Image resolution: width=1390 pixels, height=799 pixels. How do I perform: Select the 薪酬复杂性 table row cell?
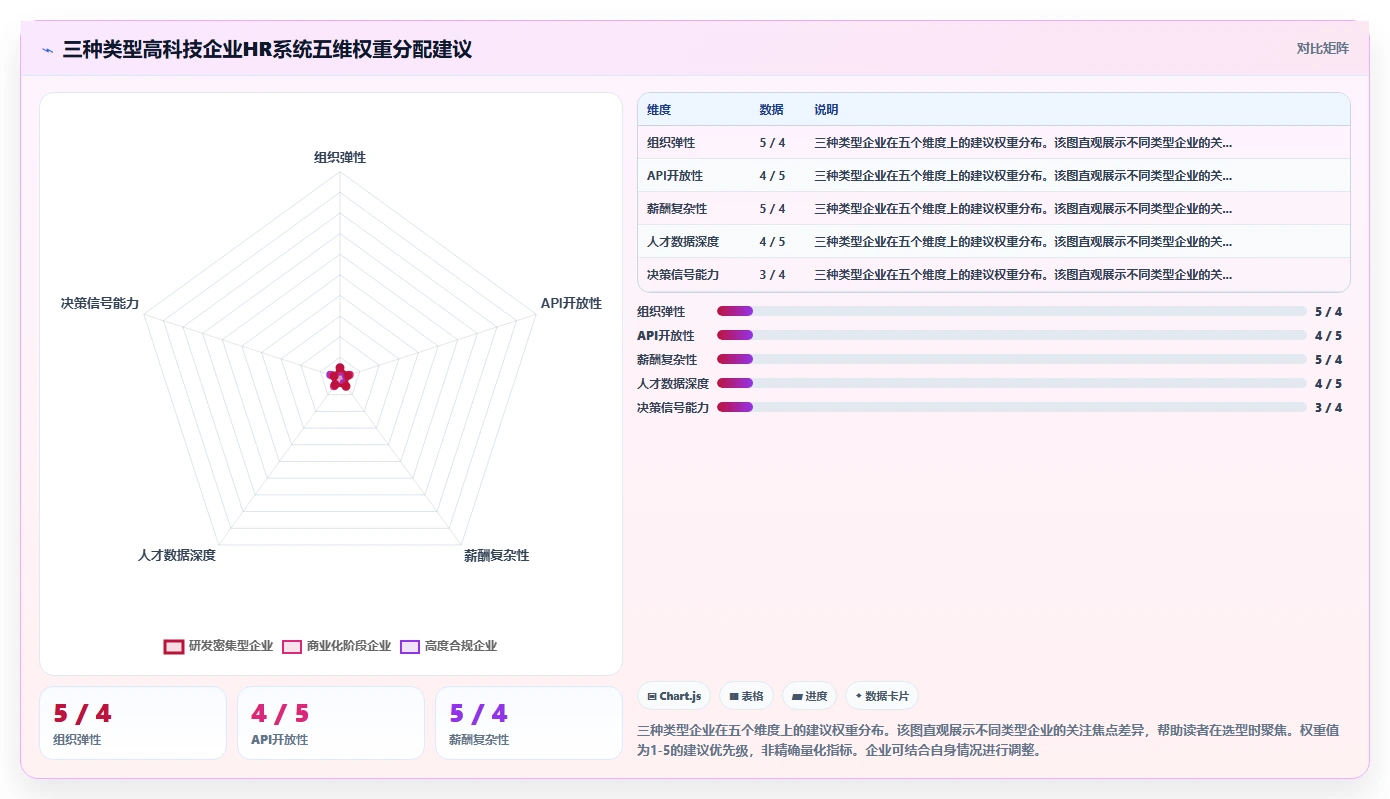[x=677, y=208]
